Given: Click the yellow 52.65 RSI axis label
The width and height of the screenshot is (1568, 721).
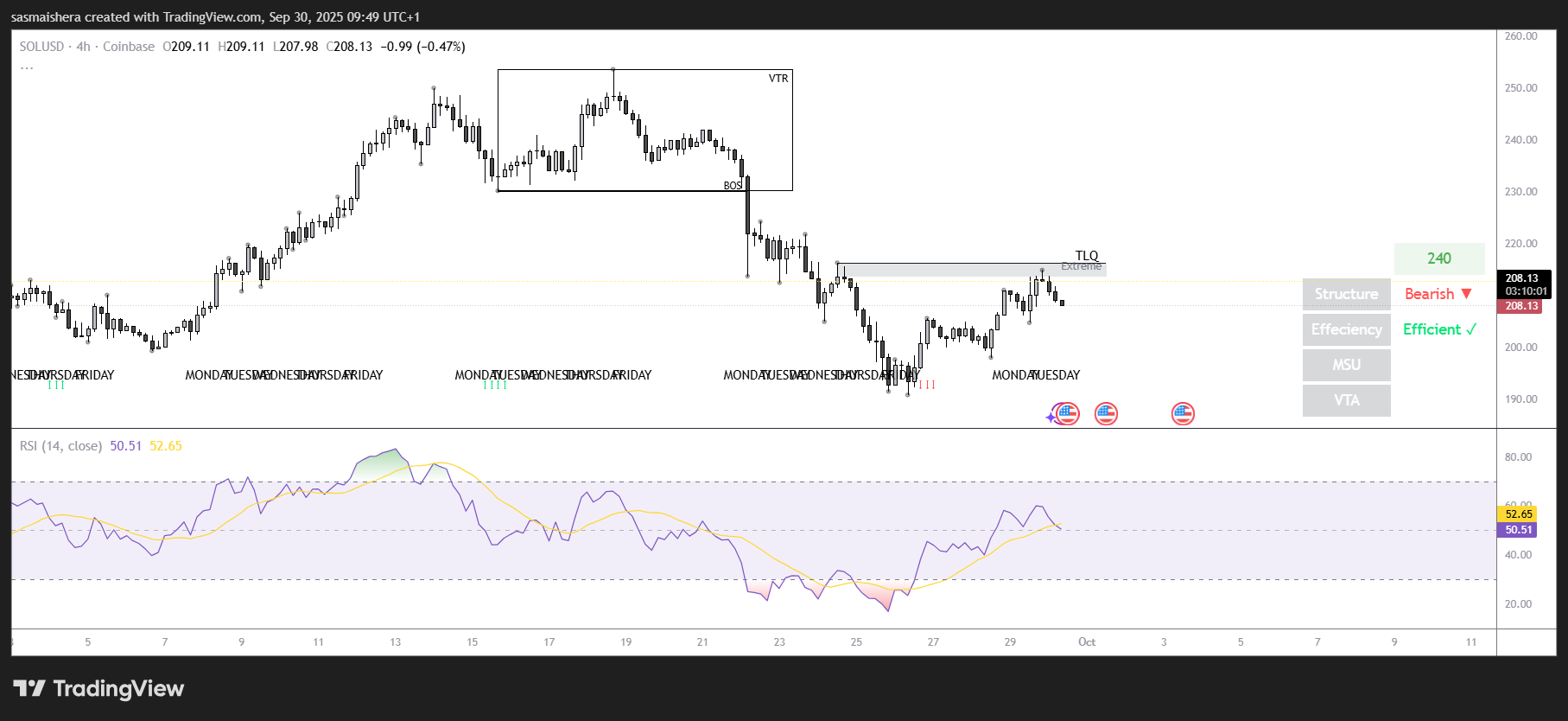Looking at the screenshot, I should click(1518, 514).
